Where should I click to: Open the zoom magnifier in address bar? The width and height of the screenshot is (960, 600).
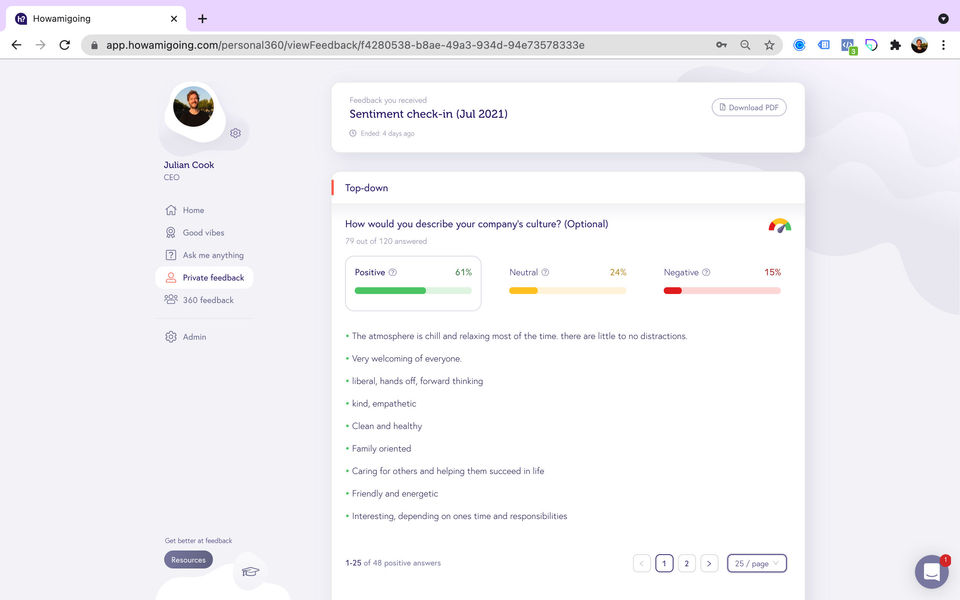pos(745,45)
